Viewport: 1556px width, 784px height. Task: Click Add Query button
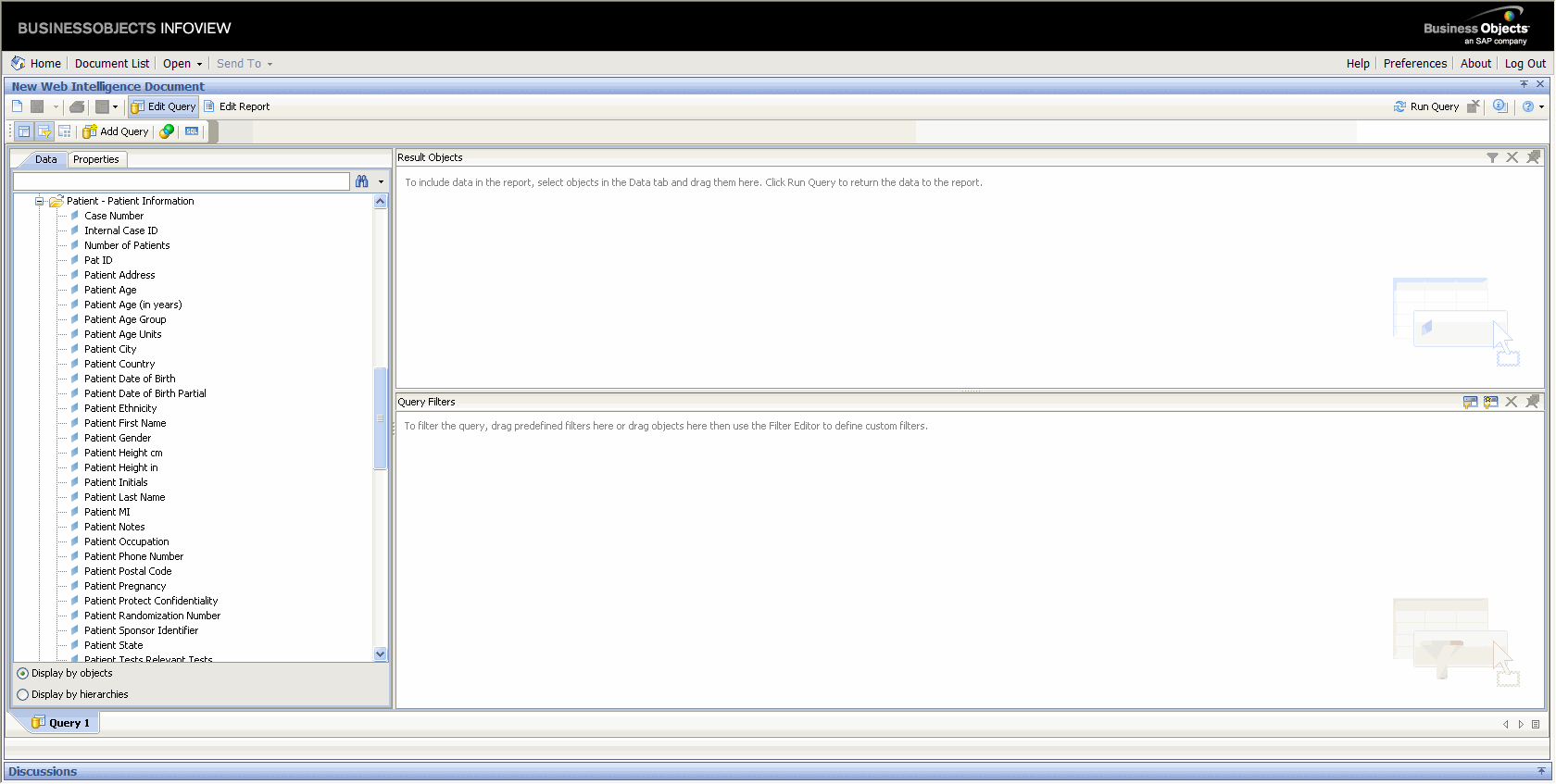[116, 131]
